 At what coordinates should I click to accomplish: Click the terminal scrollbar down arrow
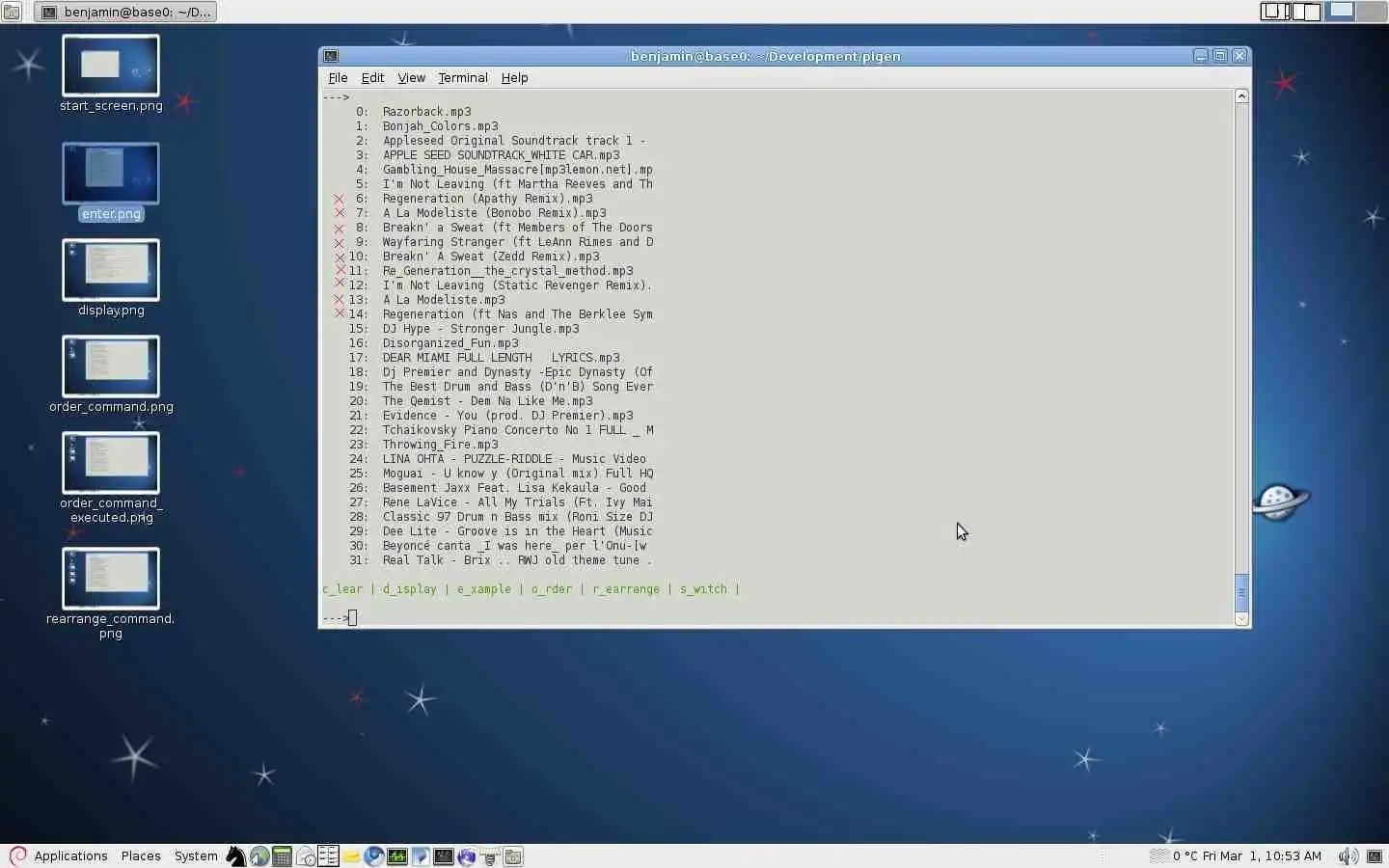[1241, 619]
